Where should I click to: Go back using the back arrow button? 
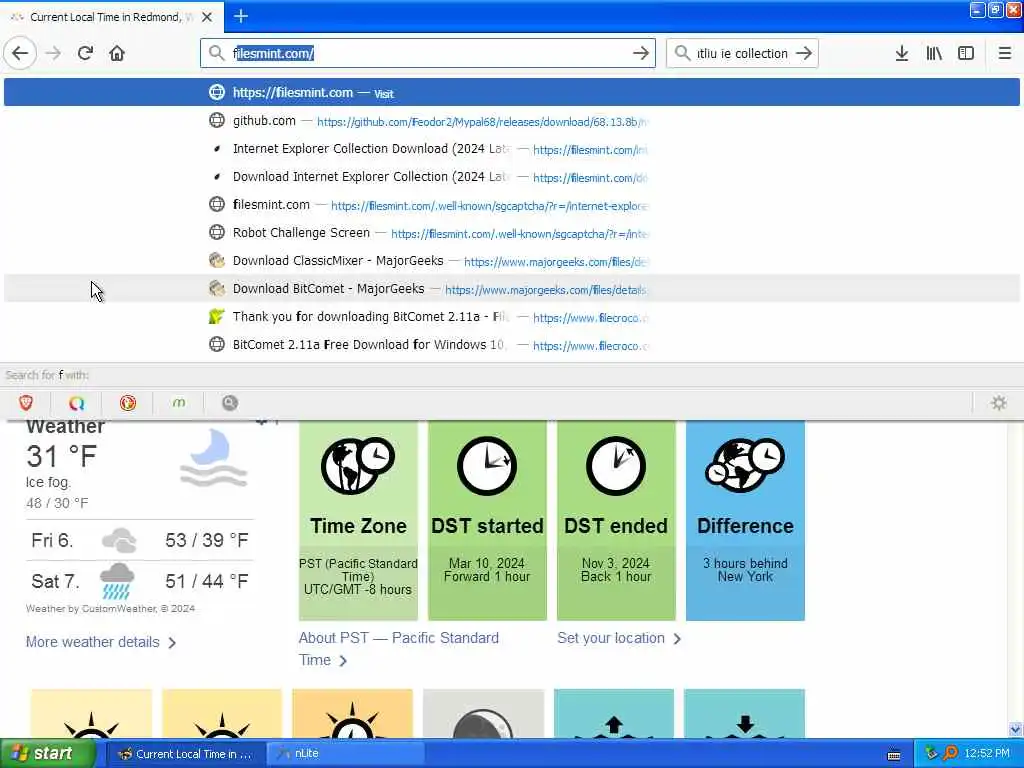pyautogui.click(x=20, y=53)
